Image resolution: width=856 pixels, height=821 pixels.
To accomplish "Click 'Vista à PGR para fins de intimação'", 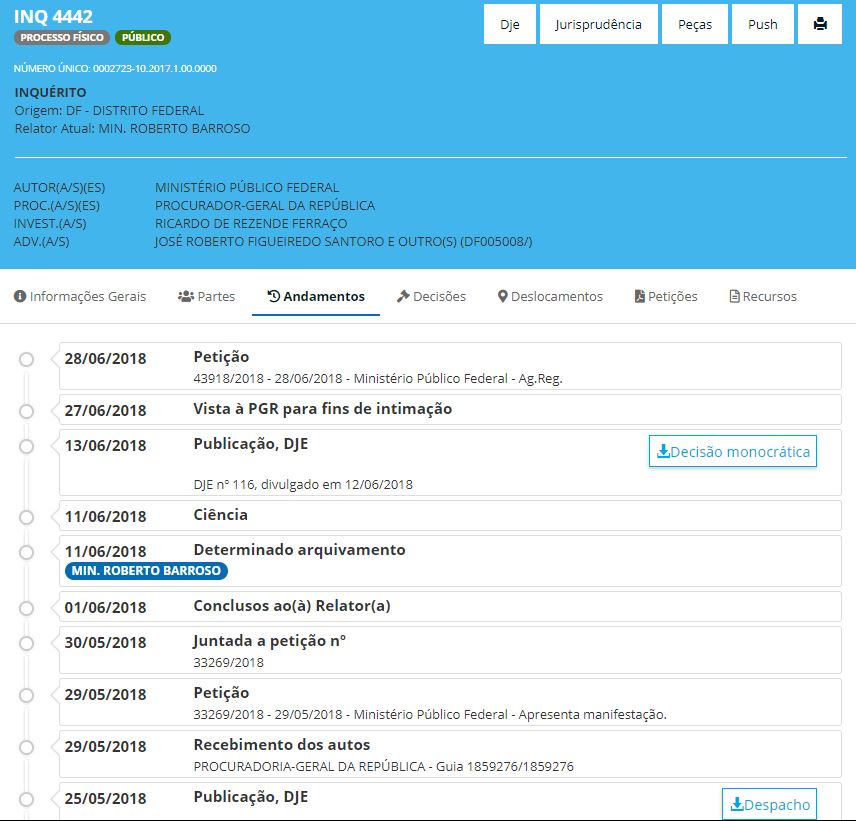I will tap(323, 409).
